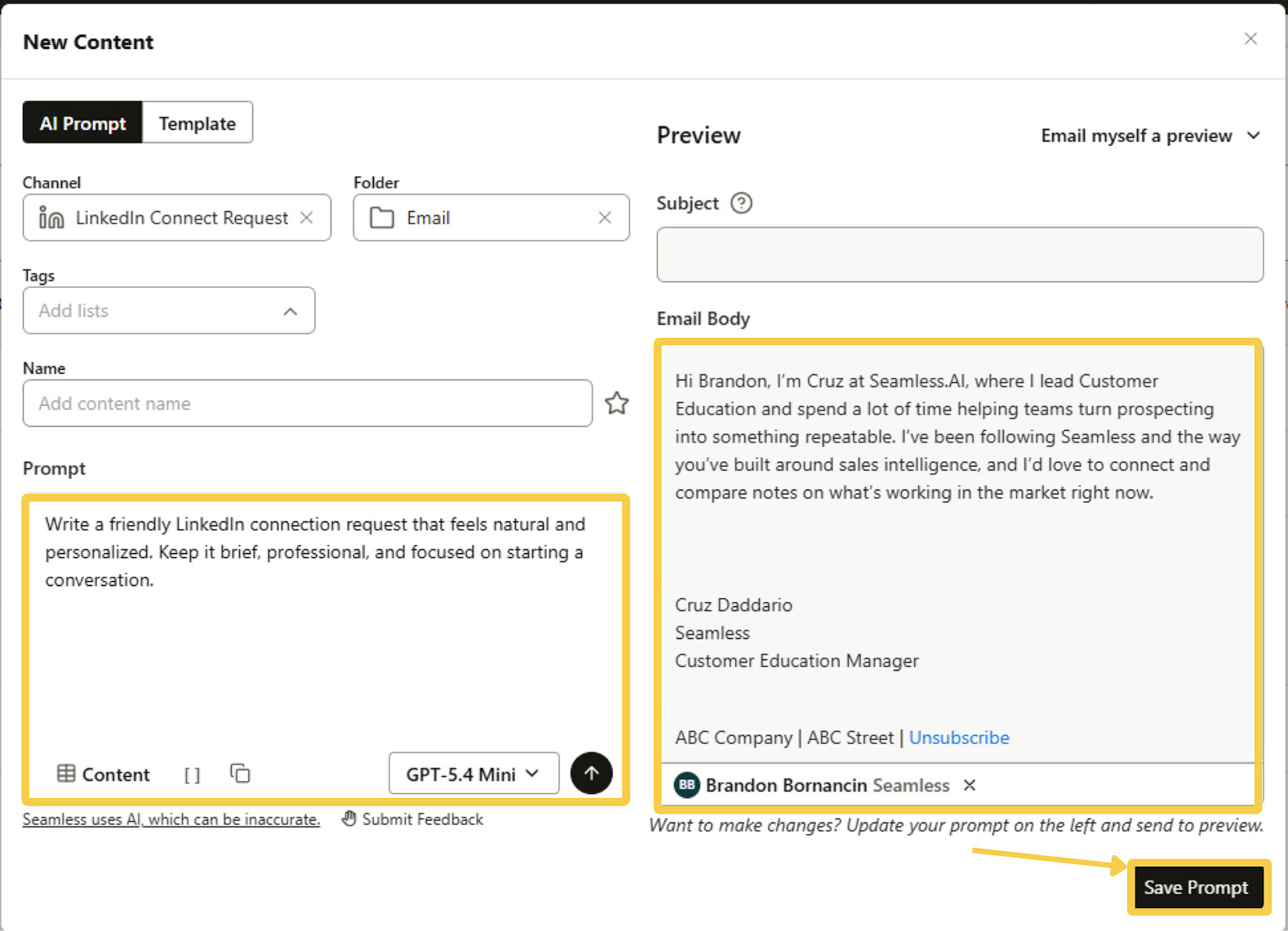Clear the Email folder selection
This screenshot has height=931, width=1288.
point(605,218)
